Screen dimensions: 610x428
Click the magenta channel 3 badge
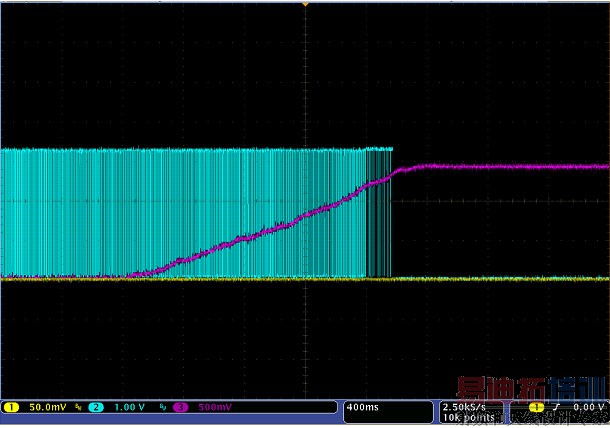(x=180, y=408)
